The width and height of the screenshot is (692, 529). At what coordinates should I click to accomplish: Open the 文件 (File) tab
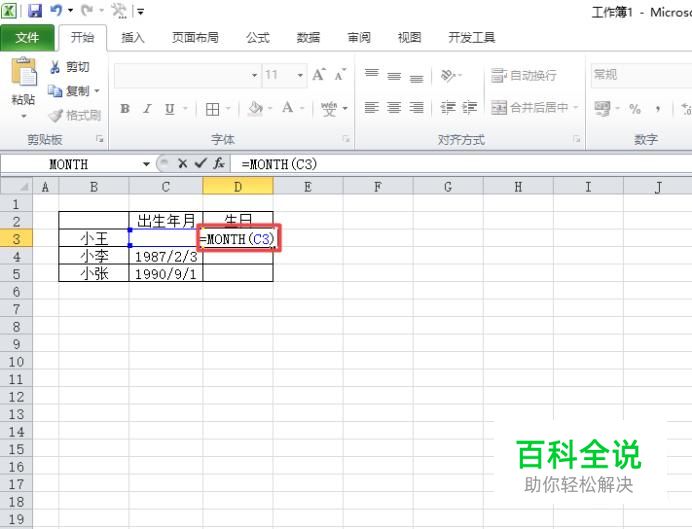pyautogui.click(x=27, y=38)
